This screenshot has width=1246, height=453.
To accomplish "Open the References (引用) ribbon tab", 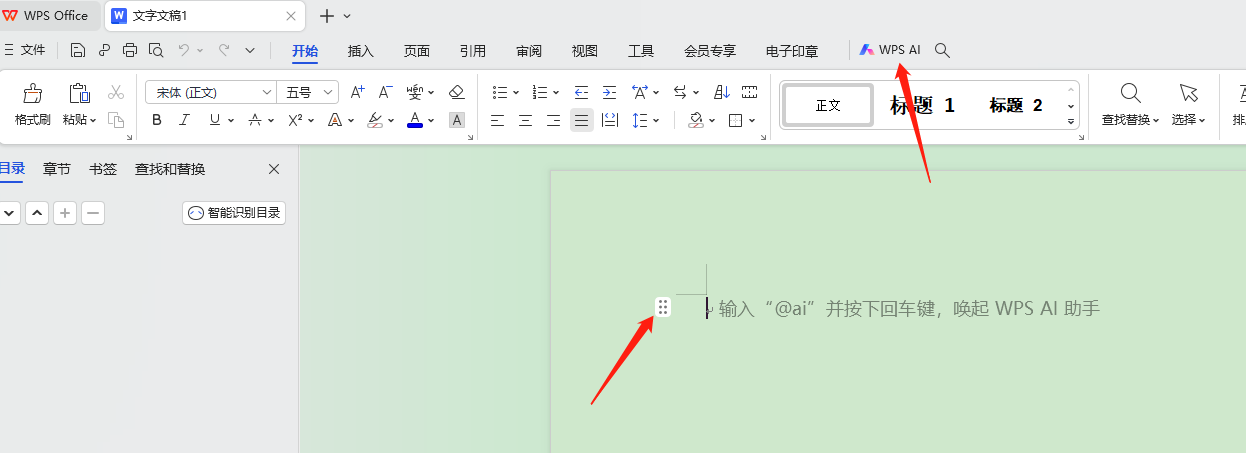I will (x=473, y=51).
